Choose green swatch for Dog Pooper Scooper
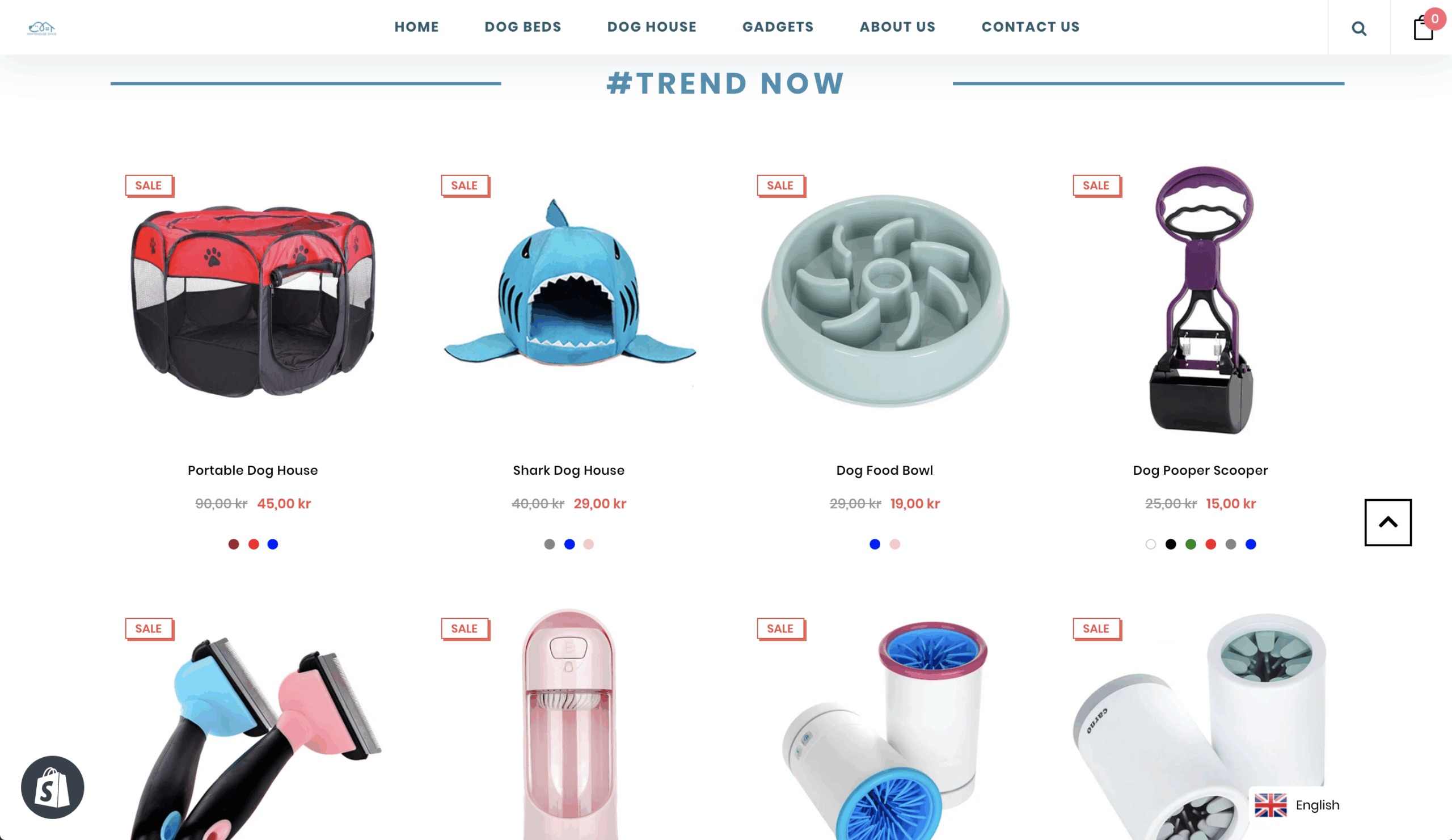1452x840 pixels. (1191, 544)
